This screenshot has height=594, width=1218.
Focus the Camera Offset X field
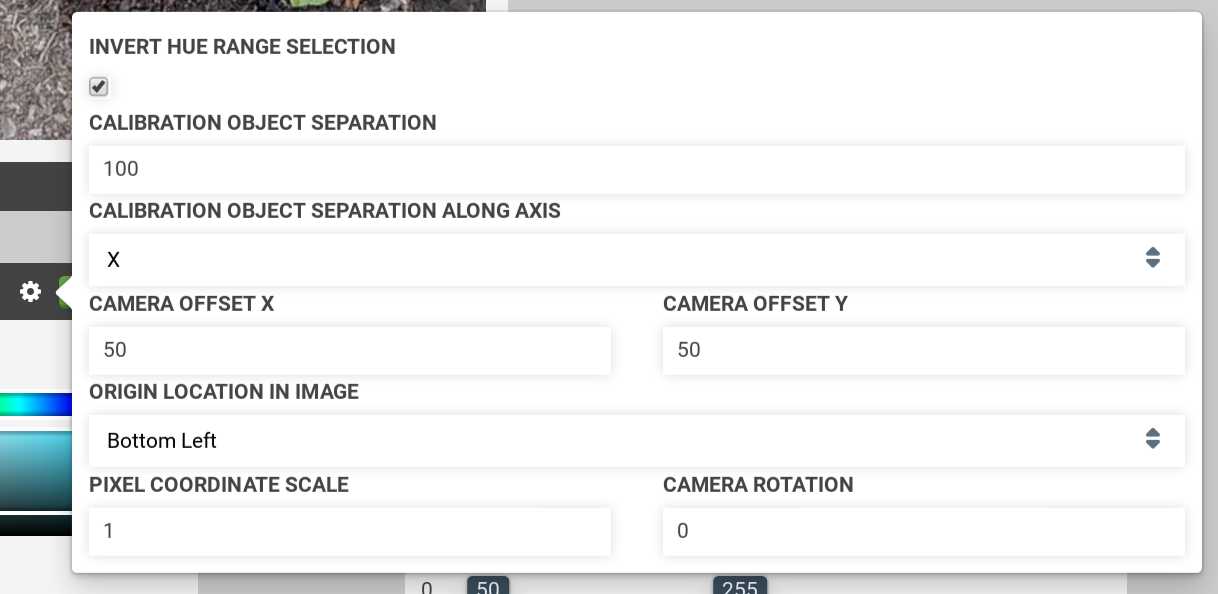pyautogui.click(x=349, y=350)
